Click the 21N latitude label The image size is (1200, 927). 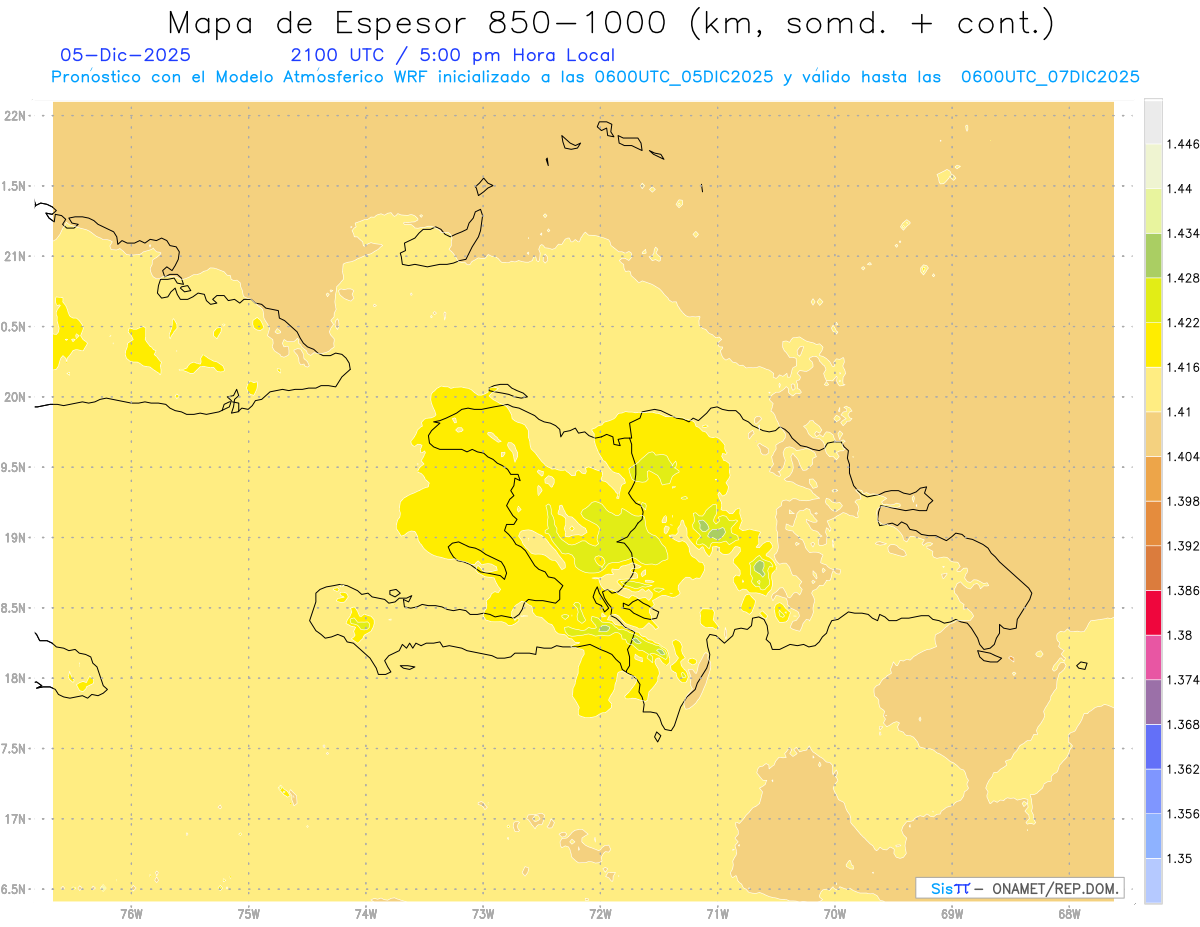[16, 257]
